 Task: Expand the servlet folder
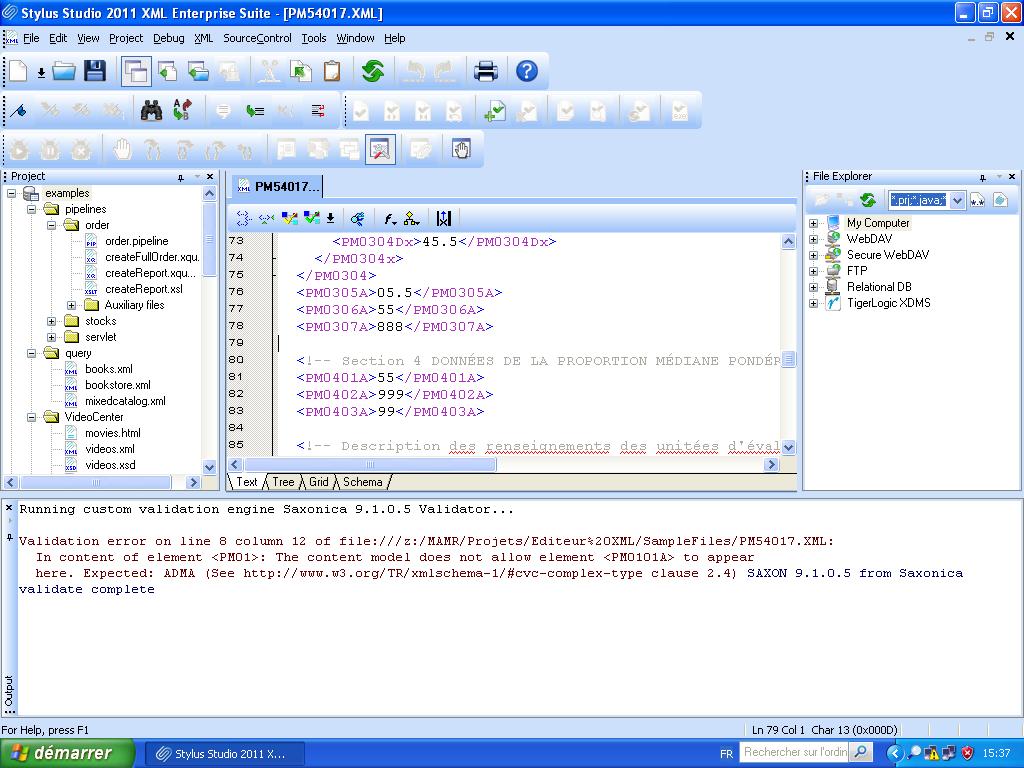(52, 338)
